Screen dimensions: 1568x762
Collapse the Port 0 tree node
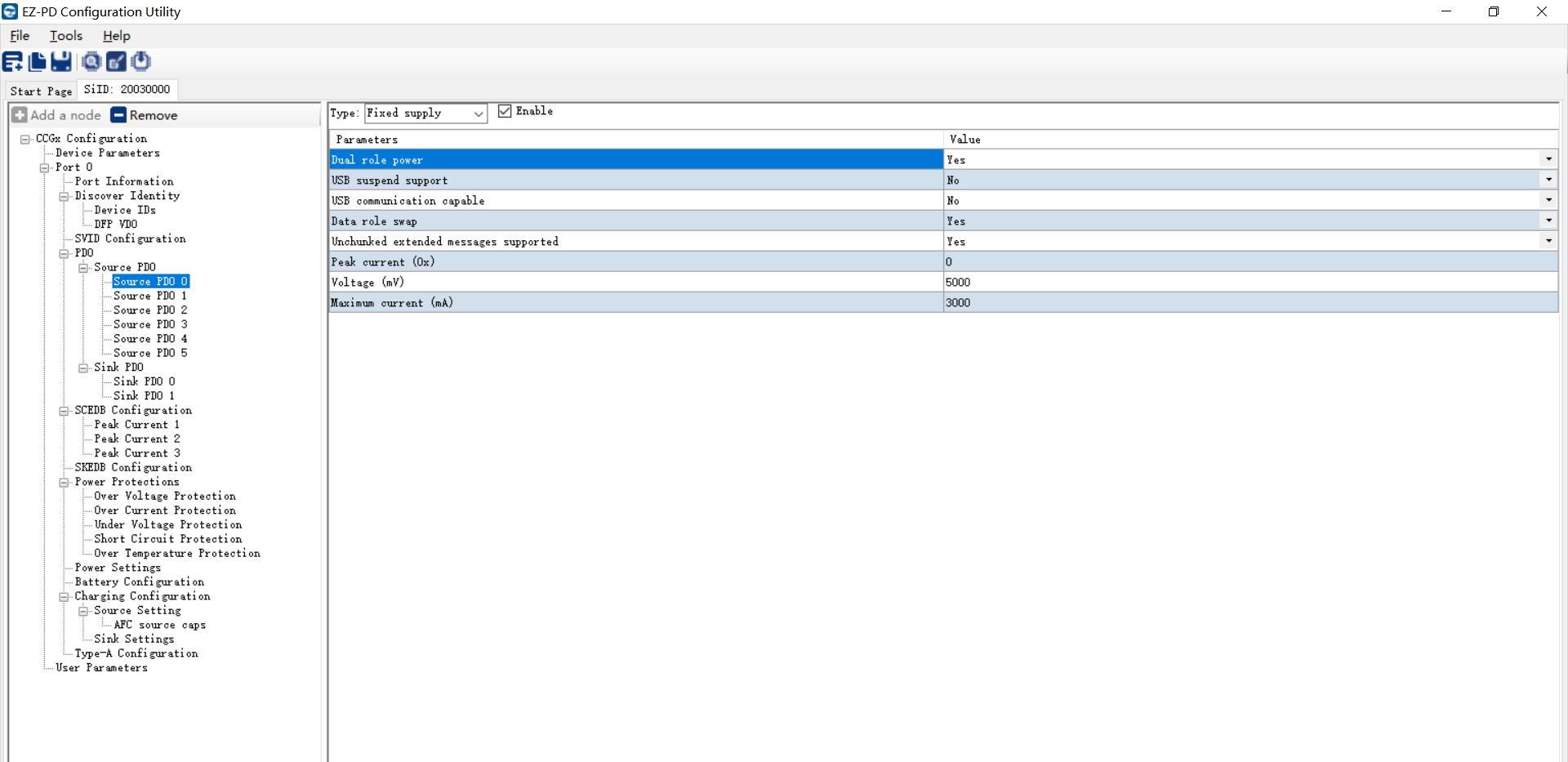pos(45,168)
